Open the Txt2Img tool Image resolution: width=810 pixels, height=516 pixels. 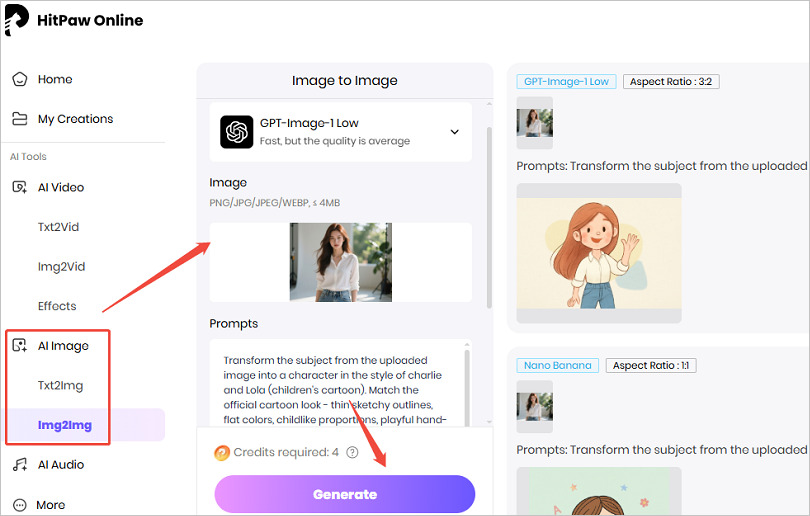coord(60,385)
